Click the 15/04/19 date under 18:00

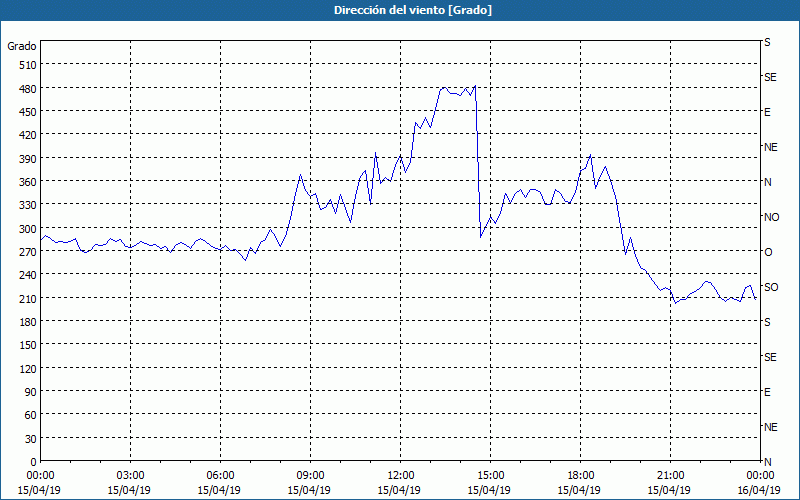(x=579, y=490)
